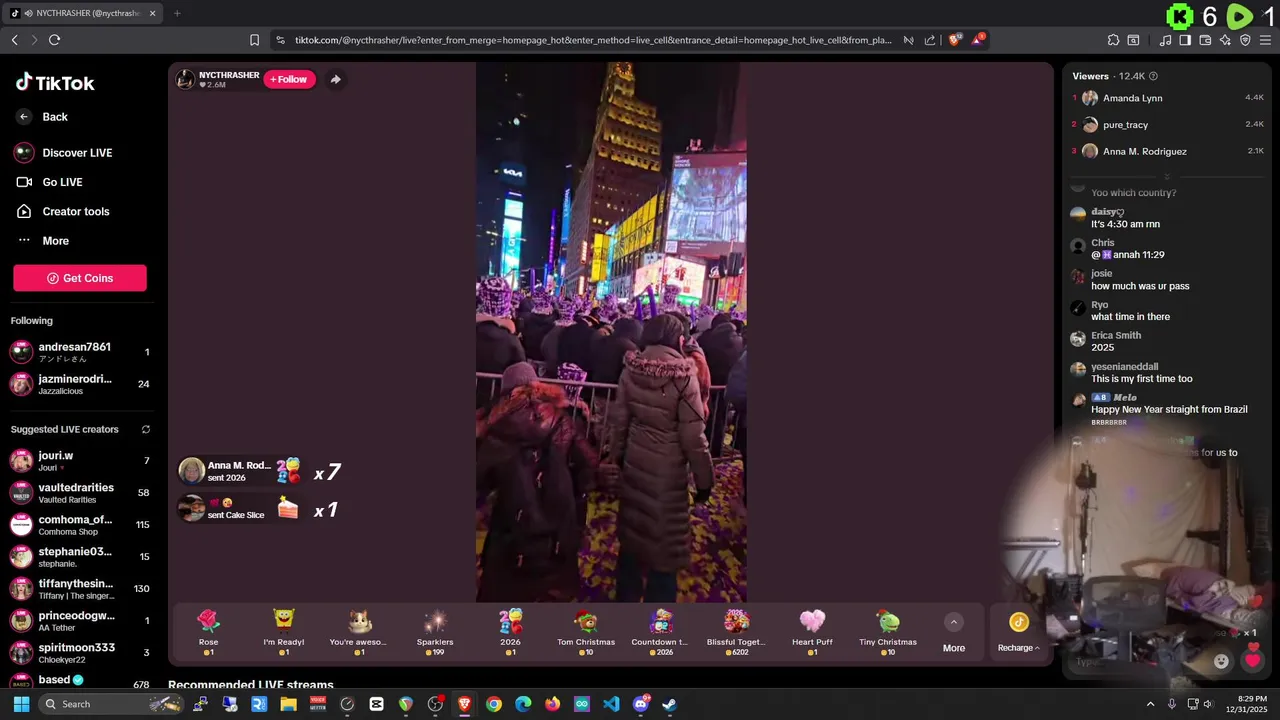Viewport: 1280px width, 720px height.
Task: Open comhoma_of... suggested live
Action: click(x=80, y=524)
